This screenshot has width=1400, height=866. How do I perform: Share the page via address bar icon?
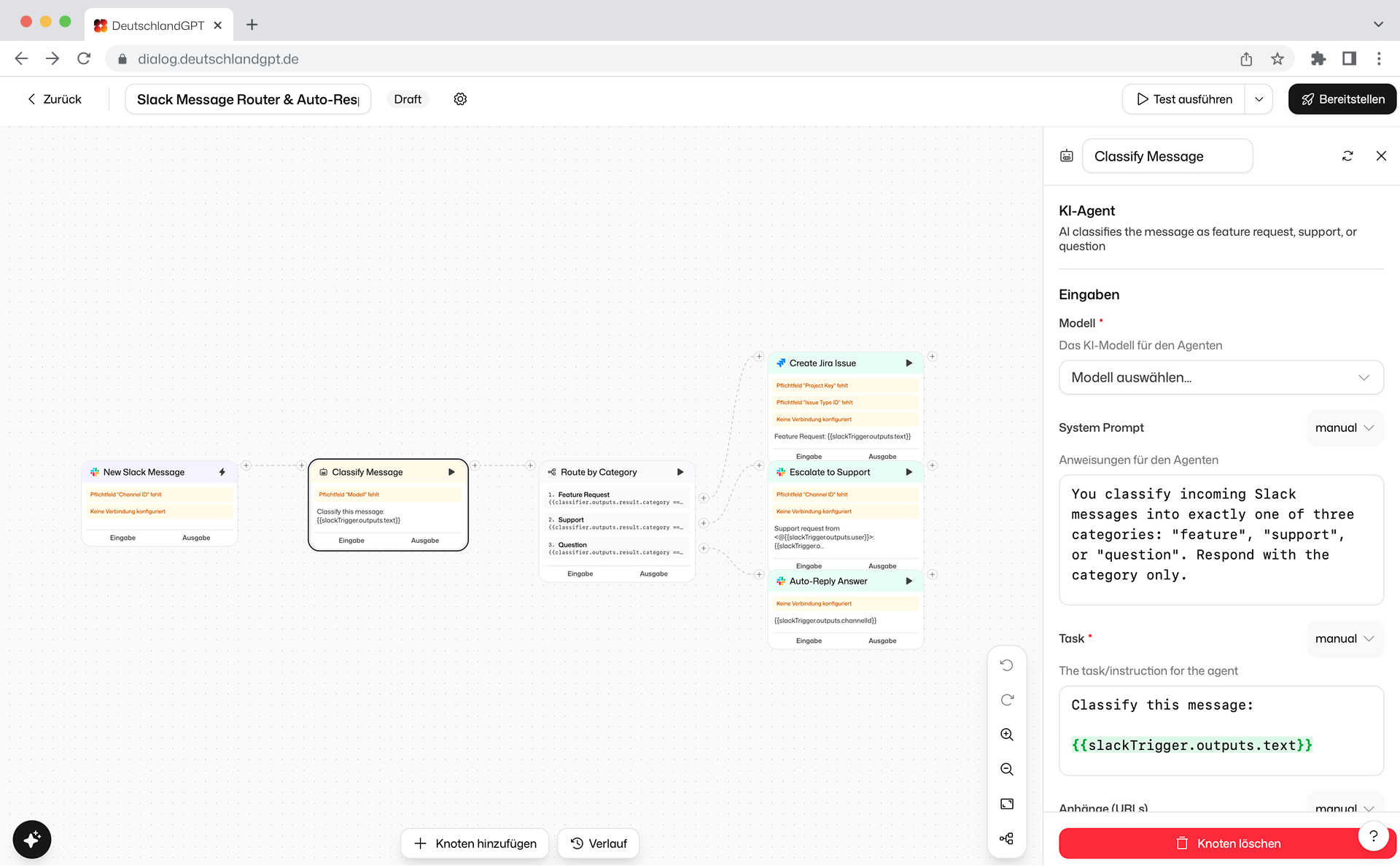[x=1246, y=59]
